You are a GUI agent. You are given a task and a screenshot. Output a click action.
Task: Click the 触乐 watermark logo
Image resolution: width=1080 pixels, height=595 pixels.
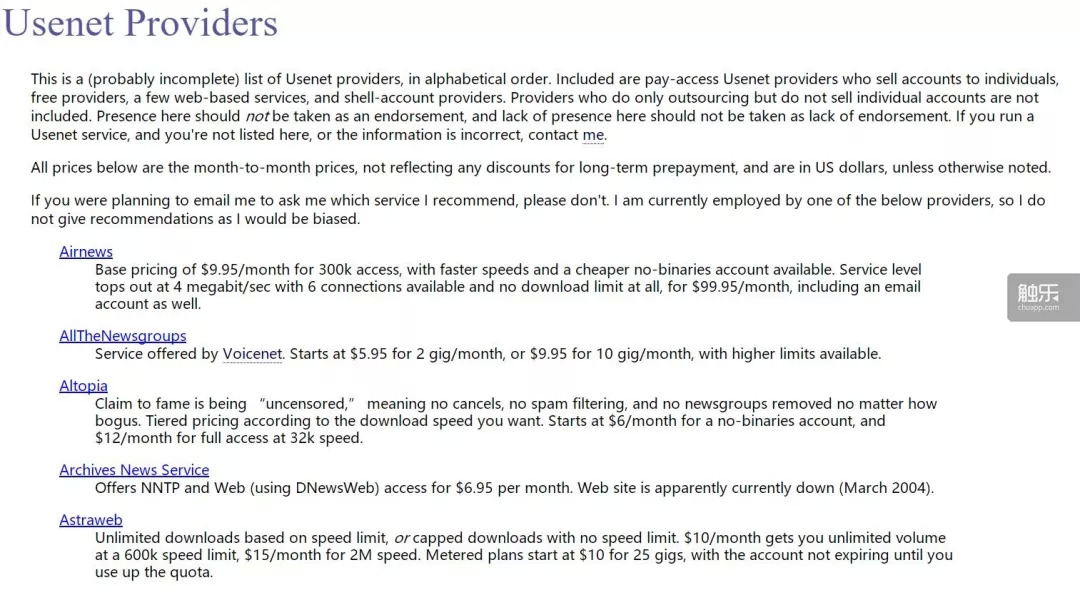pos(1043,296)
